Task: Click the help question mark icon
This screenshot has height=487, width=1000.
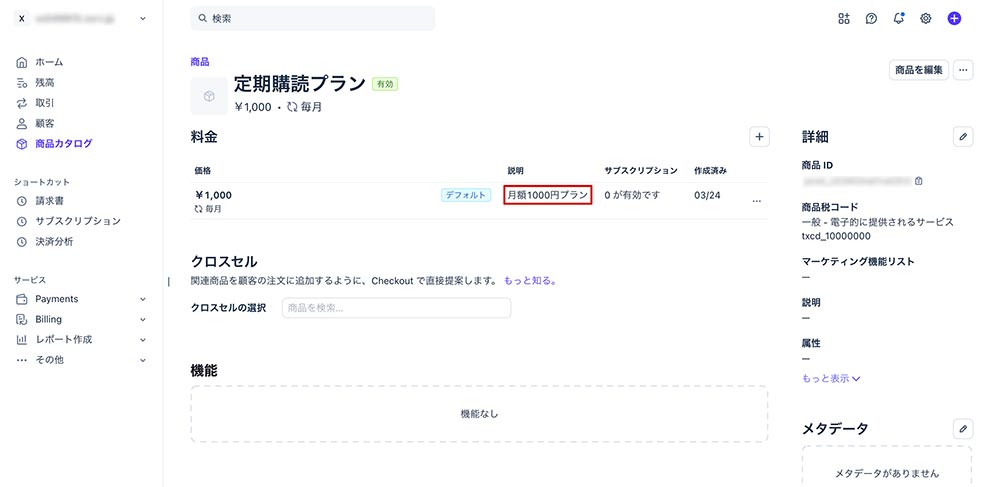Action: pyautogui.click(x=871, y=18)
